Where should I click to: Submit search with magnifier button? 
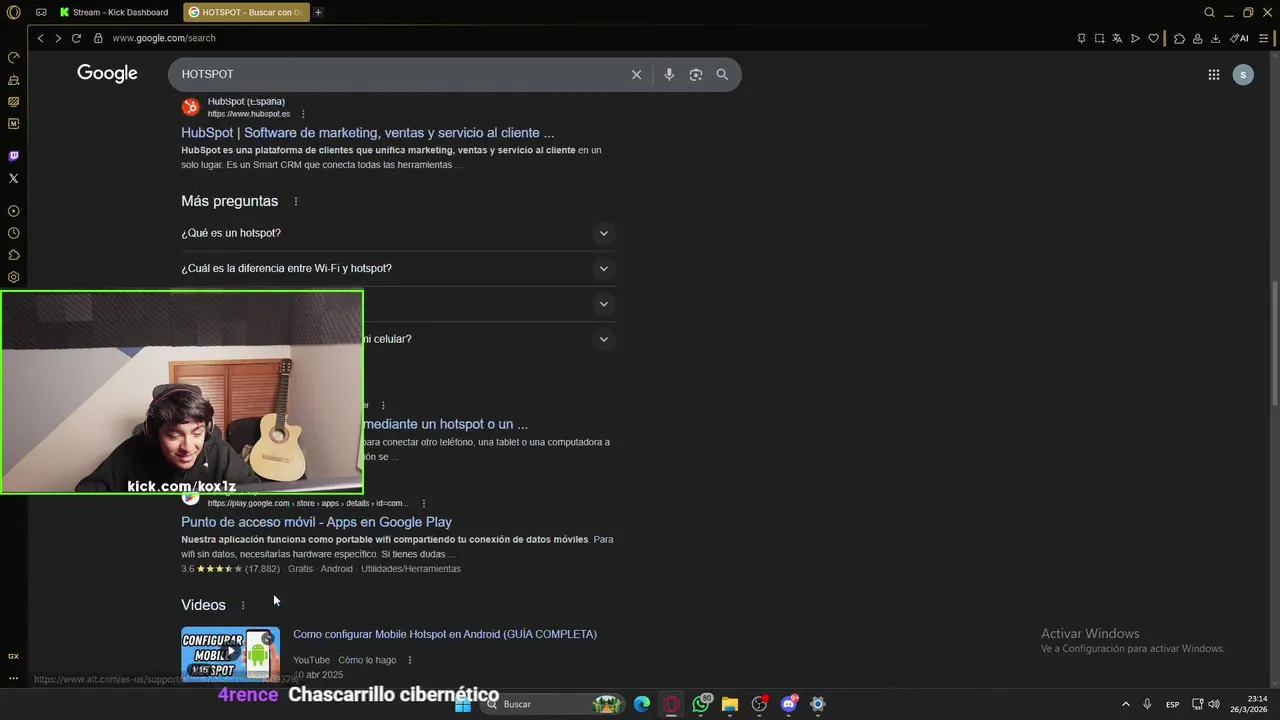(722, 74)
